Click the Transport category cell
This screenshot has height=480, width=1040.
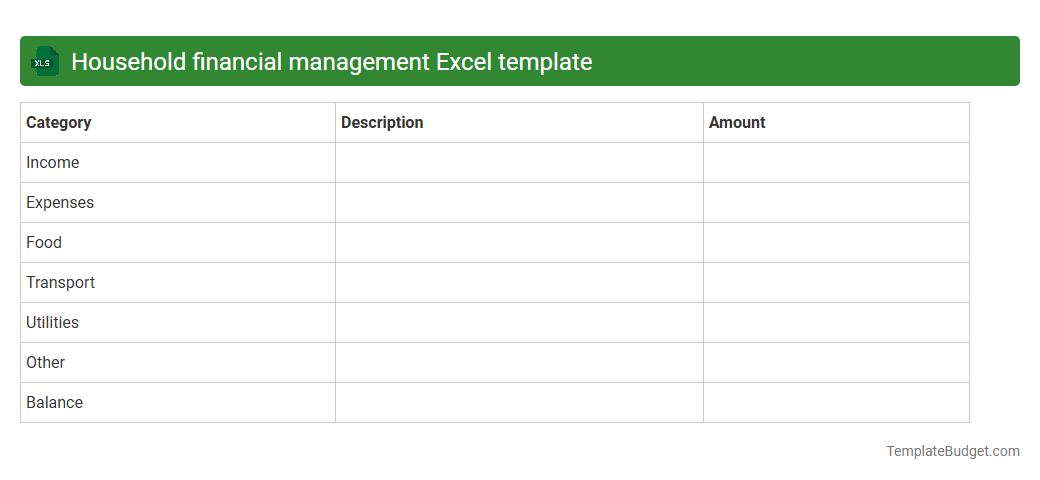178,282
